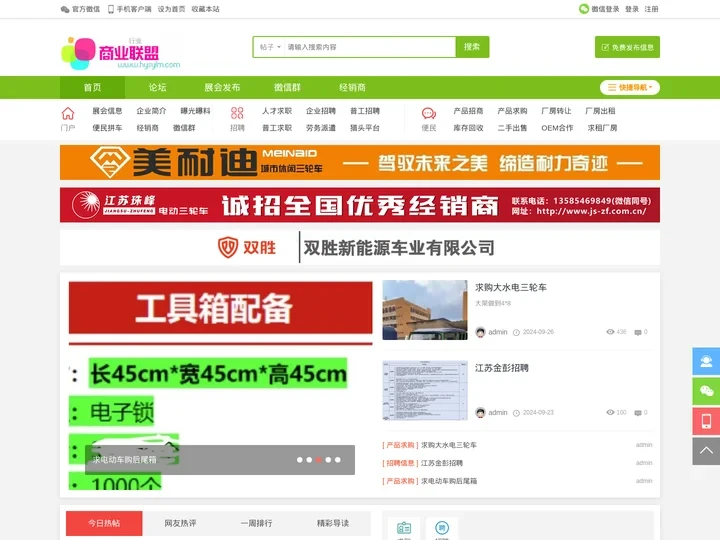Click comment icon on 求购大水电三轮车 post
Viewport: 720px width, 540px height.
[x=637, y=332]
